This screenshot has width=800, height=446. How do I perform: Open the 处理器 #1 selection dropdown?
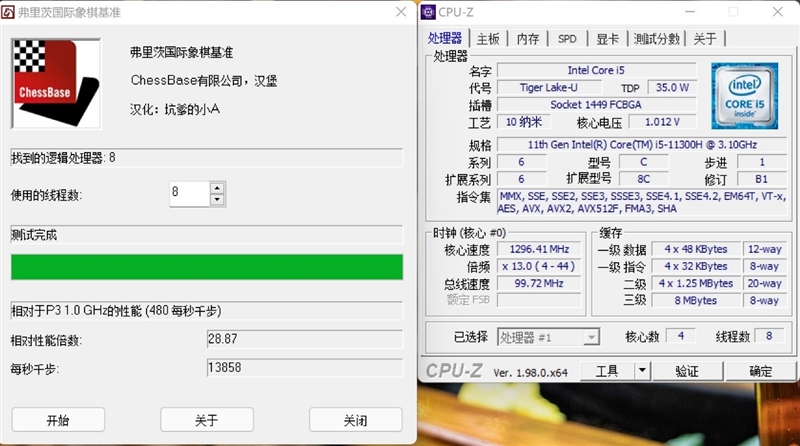point(548,337)
